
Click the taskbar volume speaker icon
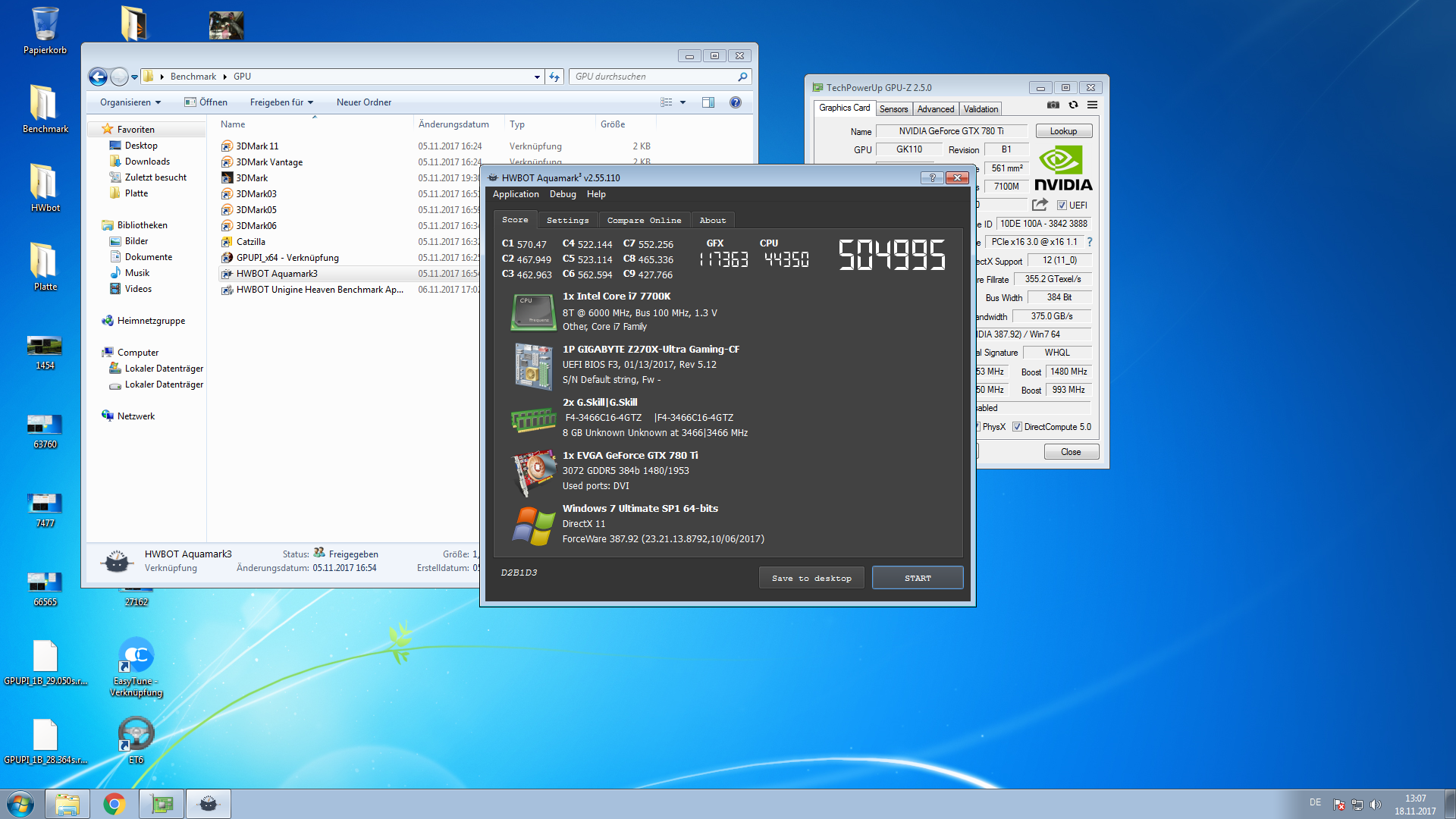point(1376,805)
